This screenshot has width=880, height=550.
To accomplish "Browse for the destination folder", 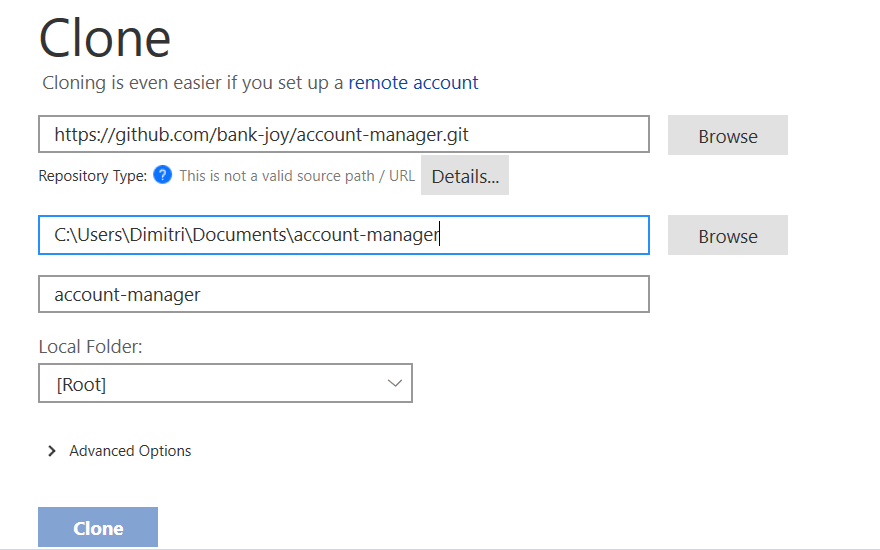I will [x=727, y=236].
